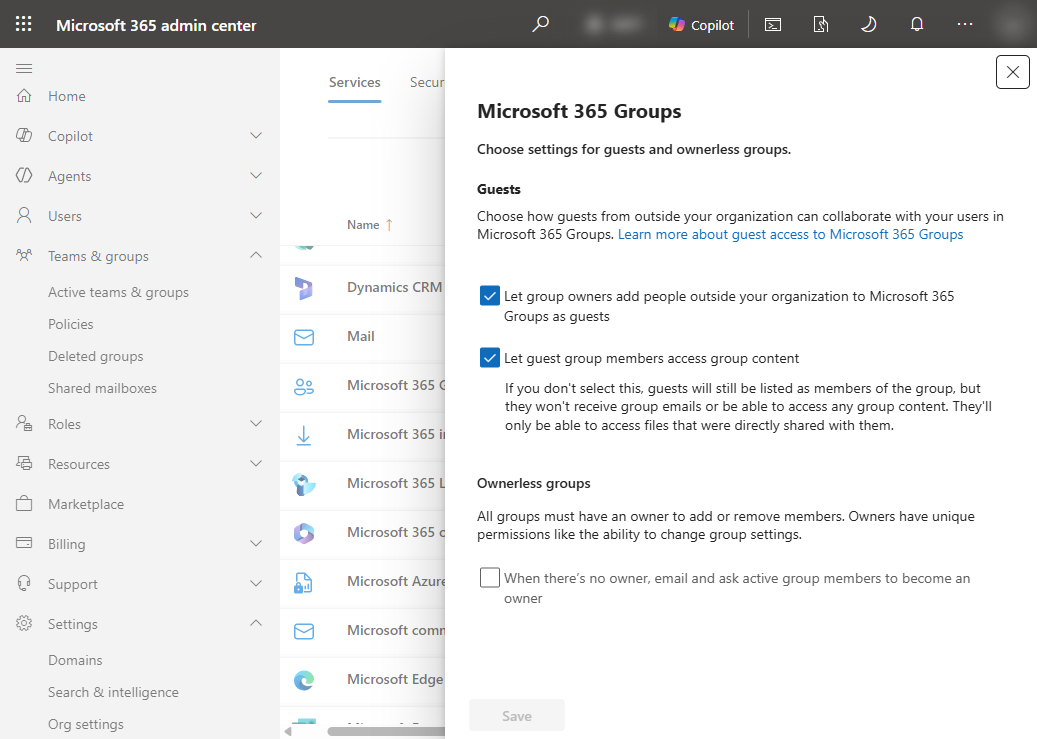The height and width of the screenshot is (739, 1037).
Task: Toggle dark mode moon icon
Action: pos(868,24)
